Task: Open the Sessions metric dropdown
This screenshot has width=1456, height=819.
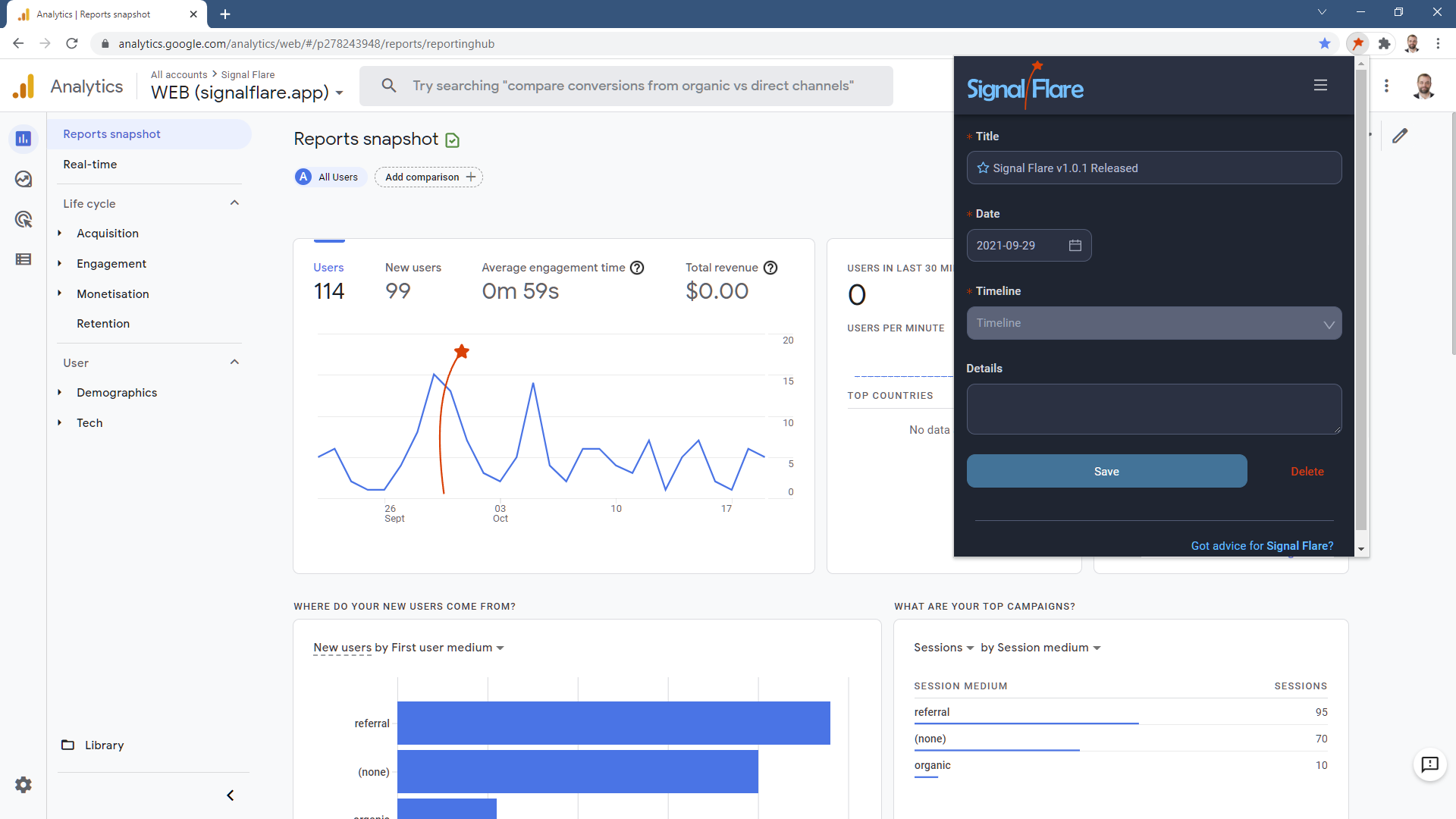Action: (x=943, y=648)
